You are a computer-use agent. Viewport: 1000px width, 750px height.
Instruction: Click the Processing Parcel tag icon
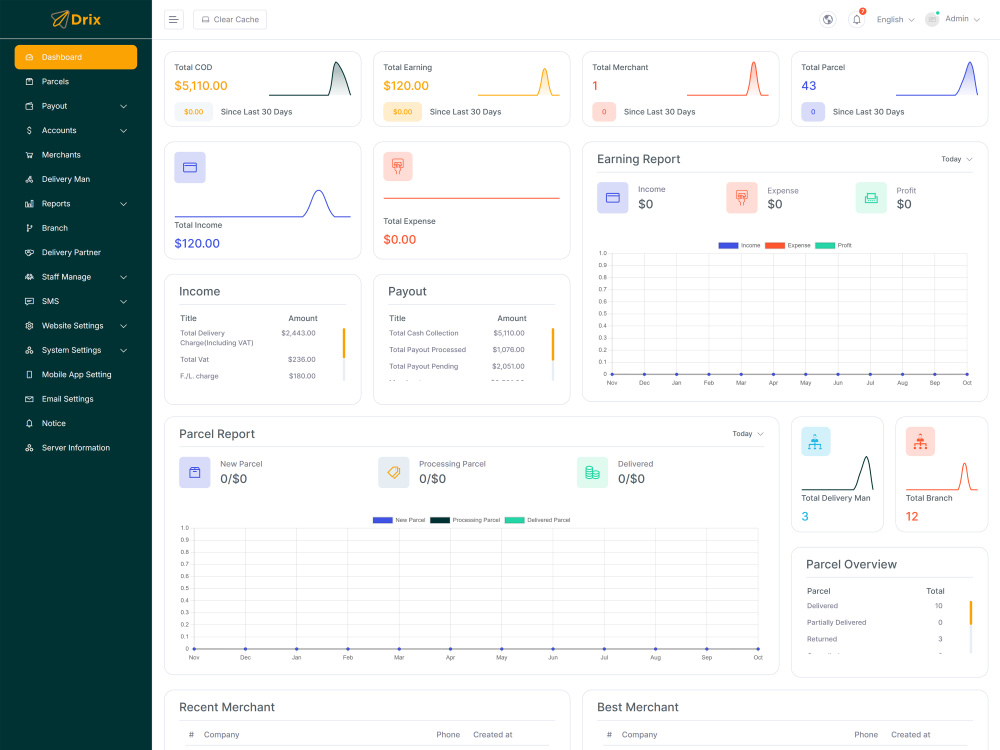pyautogui.click(x=393, y=473)
